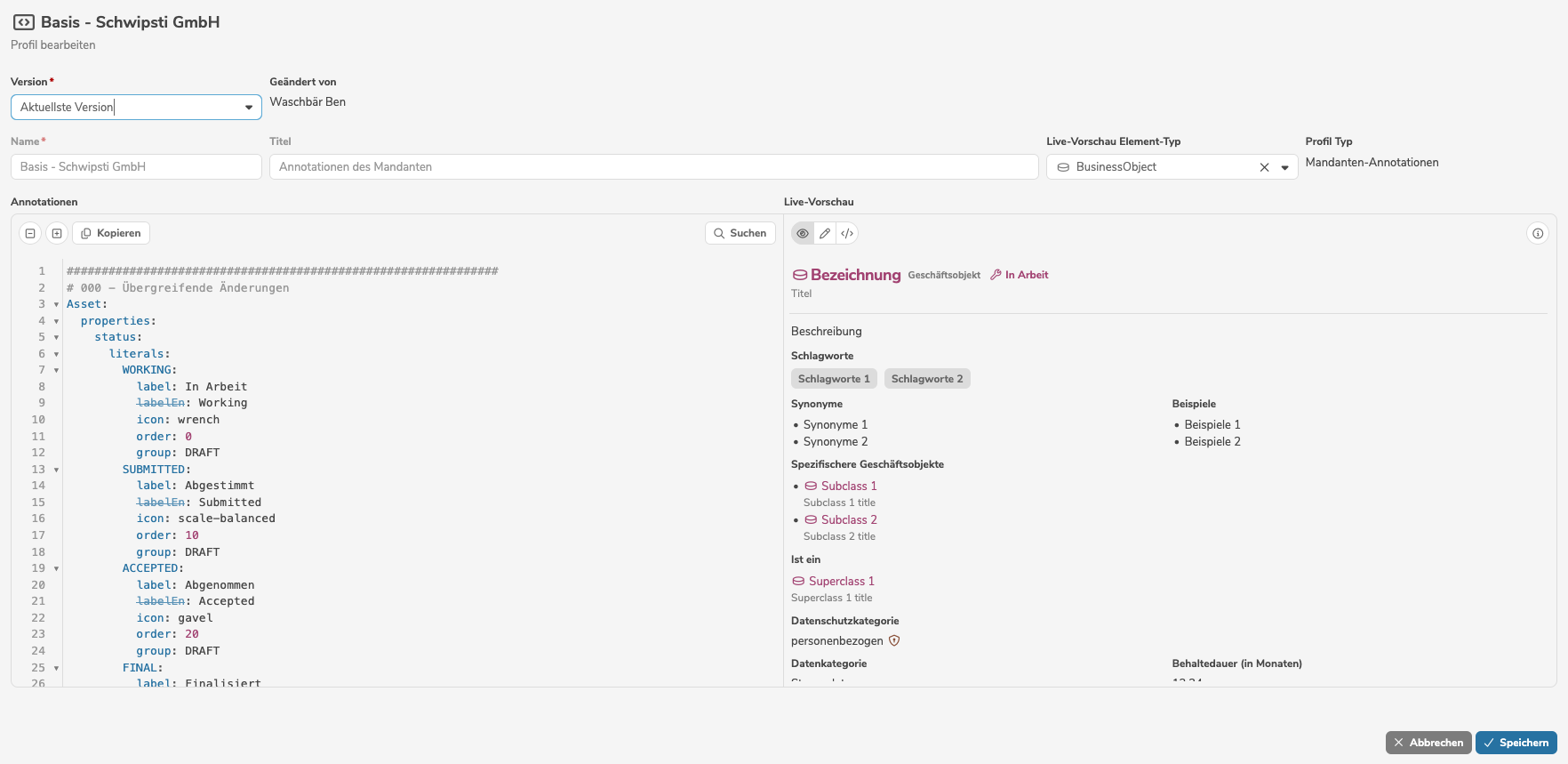Screen dimensions: 1568x764
Task: Click the Name input field
Action: tap(136, 166)
